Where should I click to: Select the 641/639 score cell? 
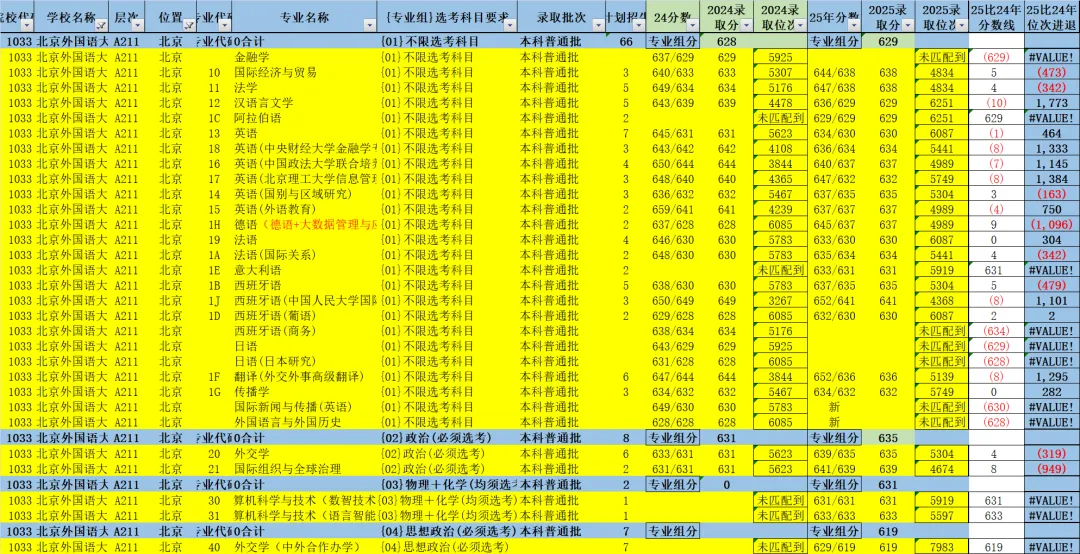(835, 469)
